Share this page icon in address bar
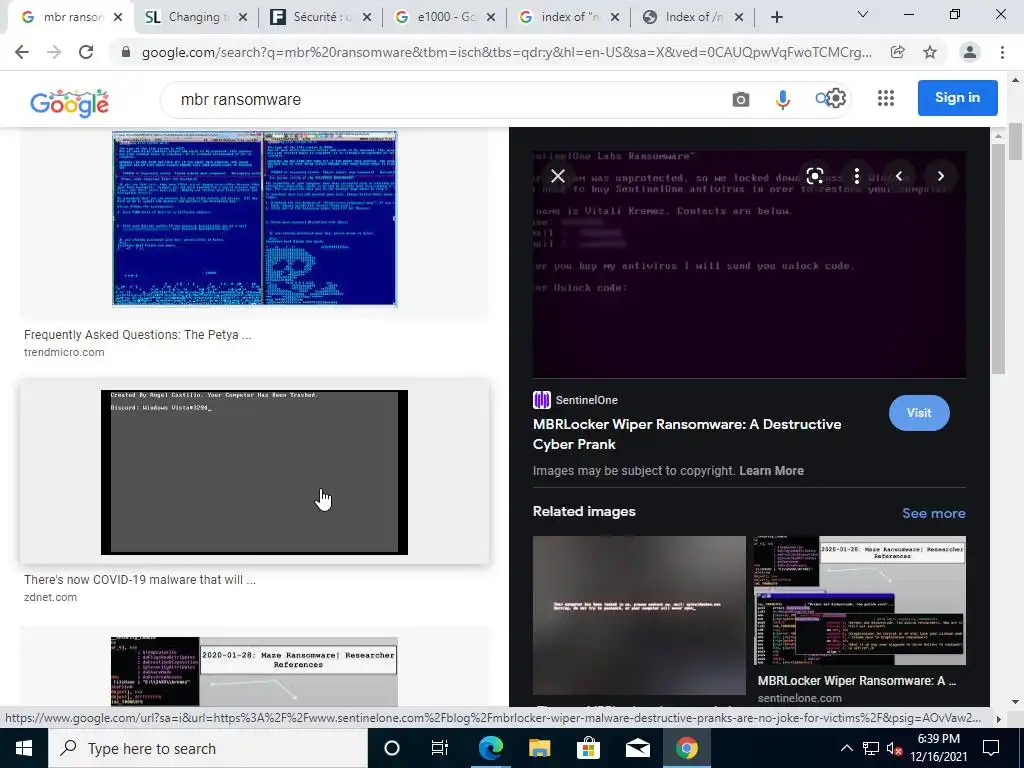The width and height of the screenshot is (1024, 768). [898, 52]
